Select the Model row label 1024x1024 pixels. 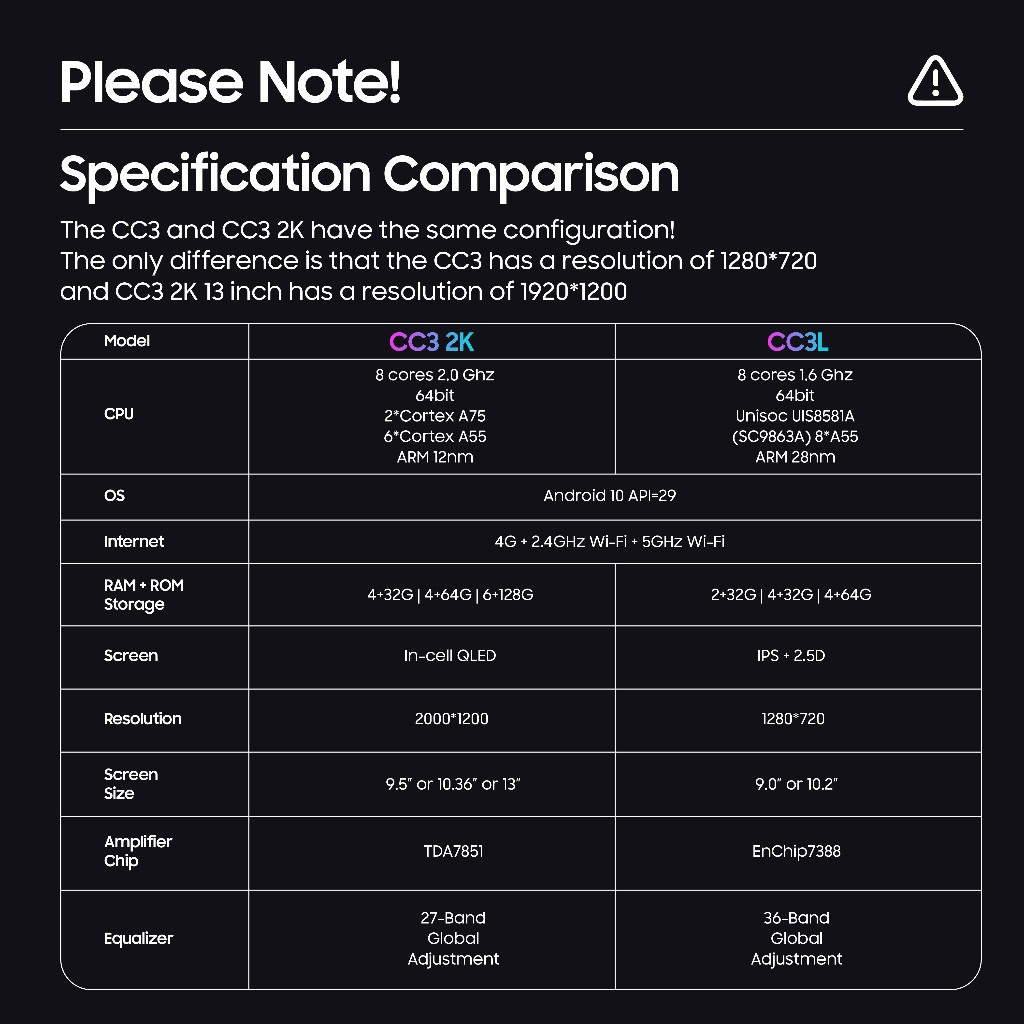point(127,341)
